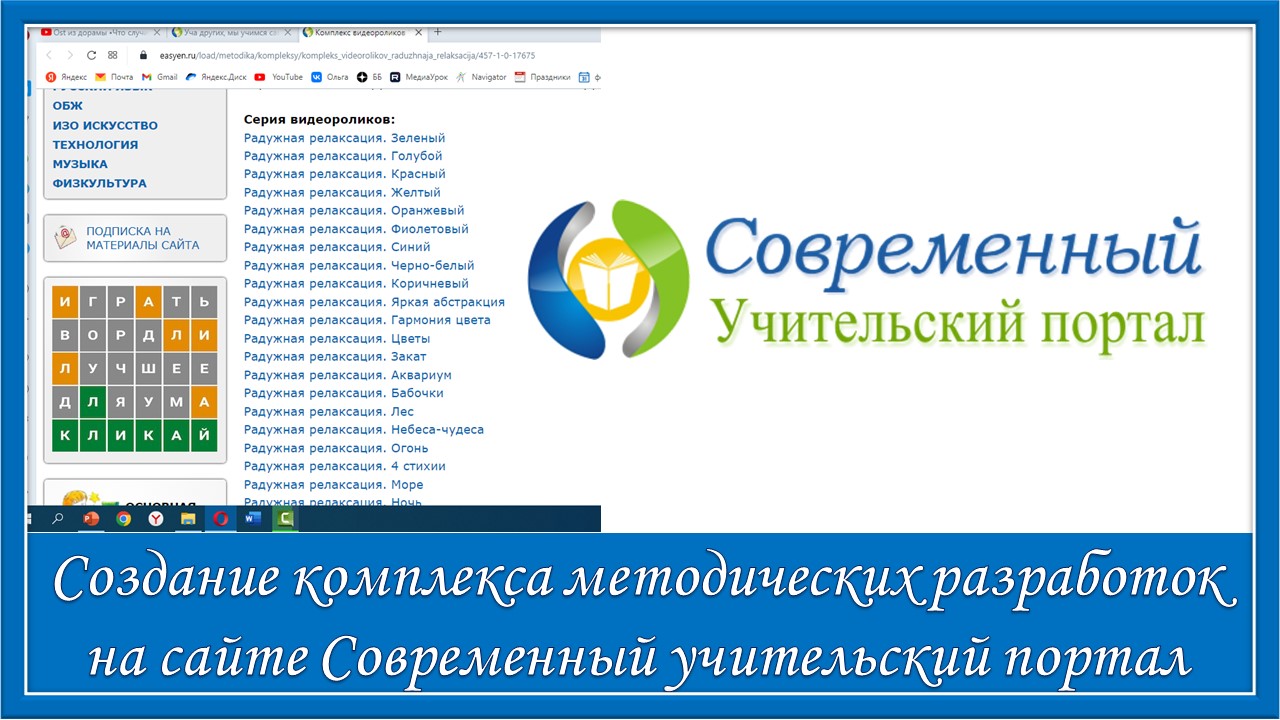The width and height of the screenshot is (1280, 720).
Task: Reload the easyen.ru page
Action: [x=92, y=55]
